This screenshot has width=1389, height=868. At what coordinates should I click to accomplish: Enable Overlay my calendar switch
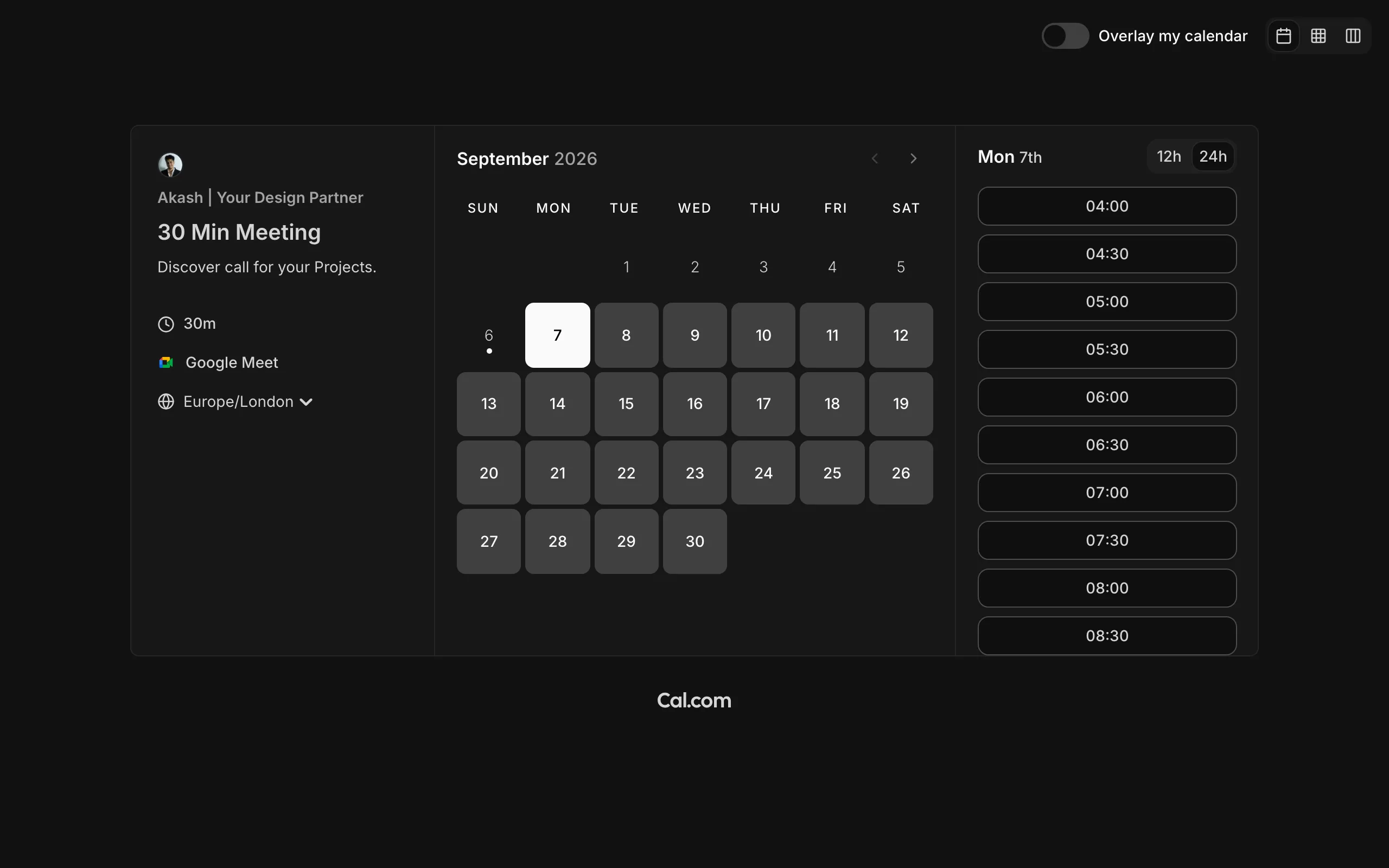click(1065, 36)
